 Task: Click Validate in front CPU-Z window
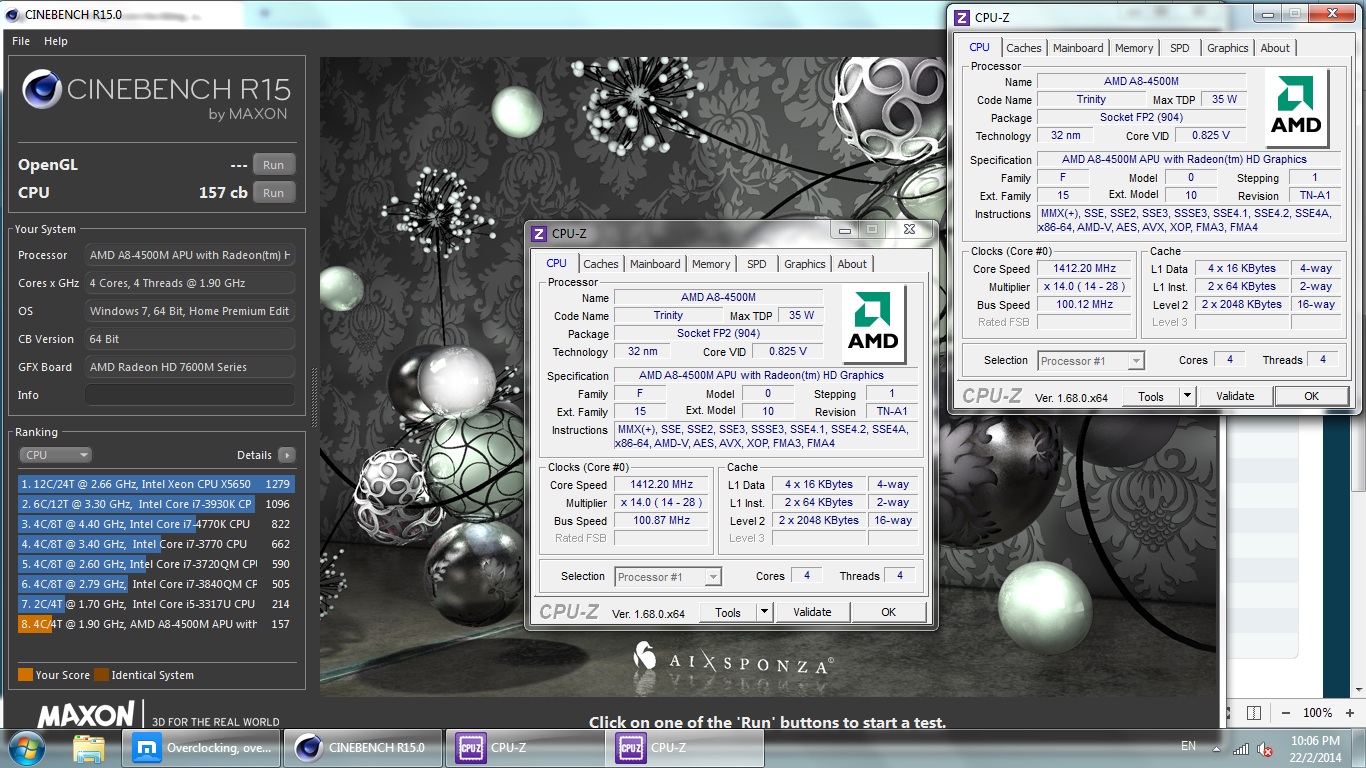pyautogui.click(x=812, y=613)
